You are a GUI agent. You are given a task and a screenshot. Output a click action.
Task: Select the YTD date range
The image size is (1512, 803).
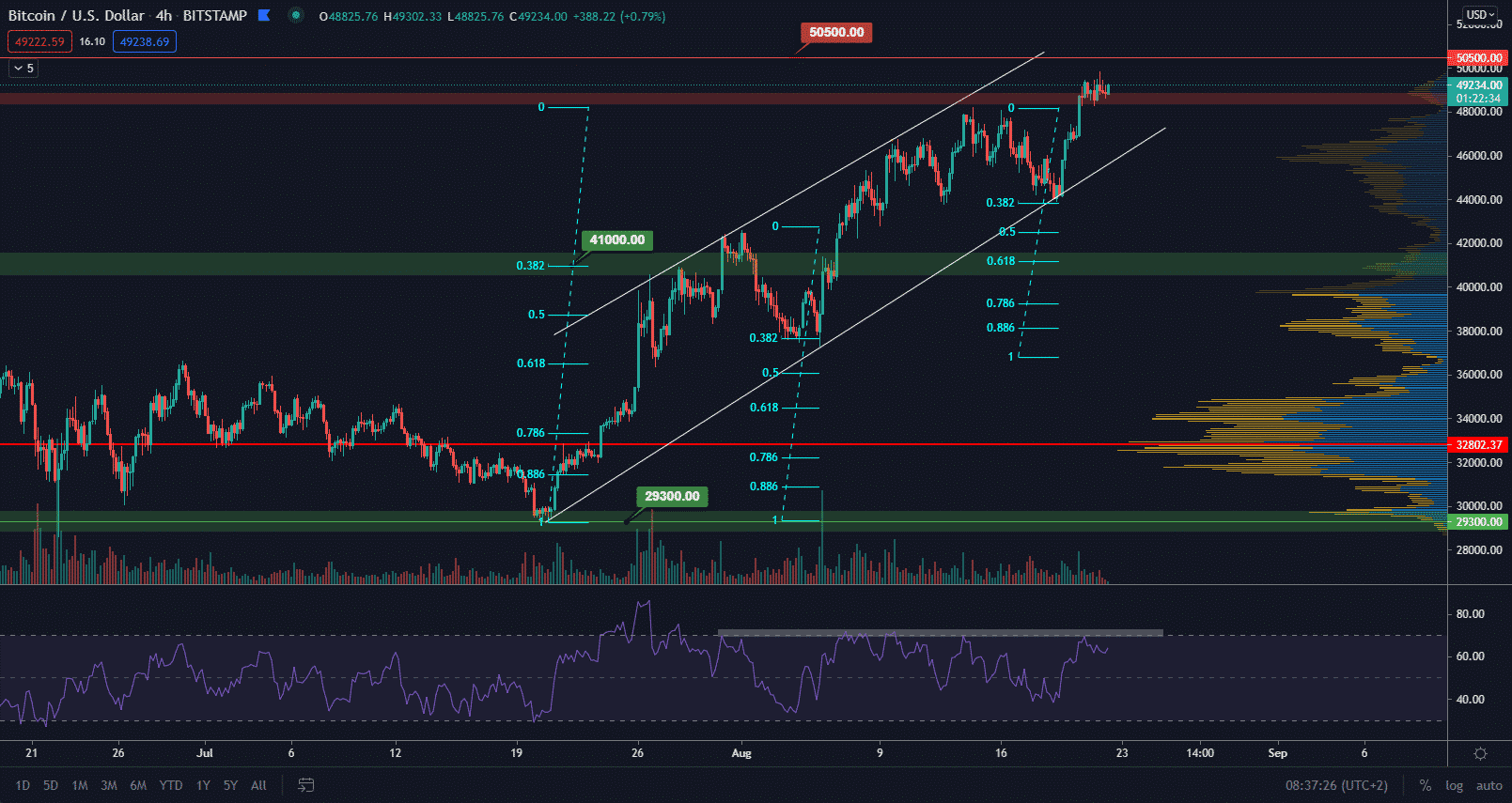[170, 785]
